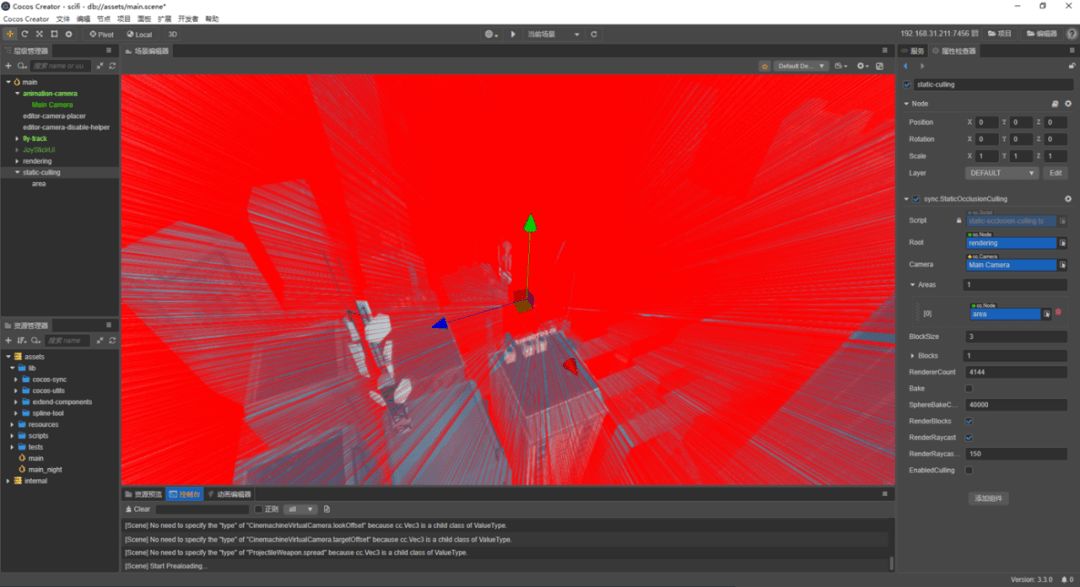Screen dimensions: 1080x587
Task: Select the Rect transform tool
Action: [x=54, y=34]
